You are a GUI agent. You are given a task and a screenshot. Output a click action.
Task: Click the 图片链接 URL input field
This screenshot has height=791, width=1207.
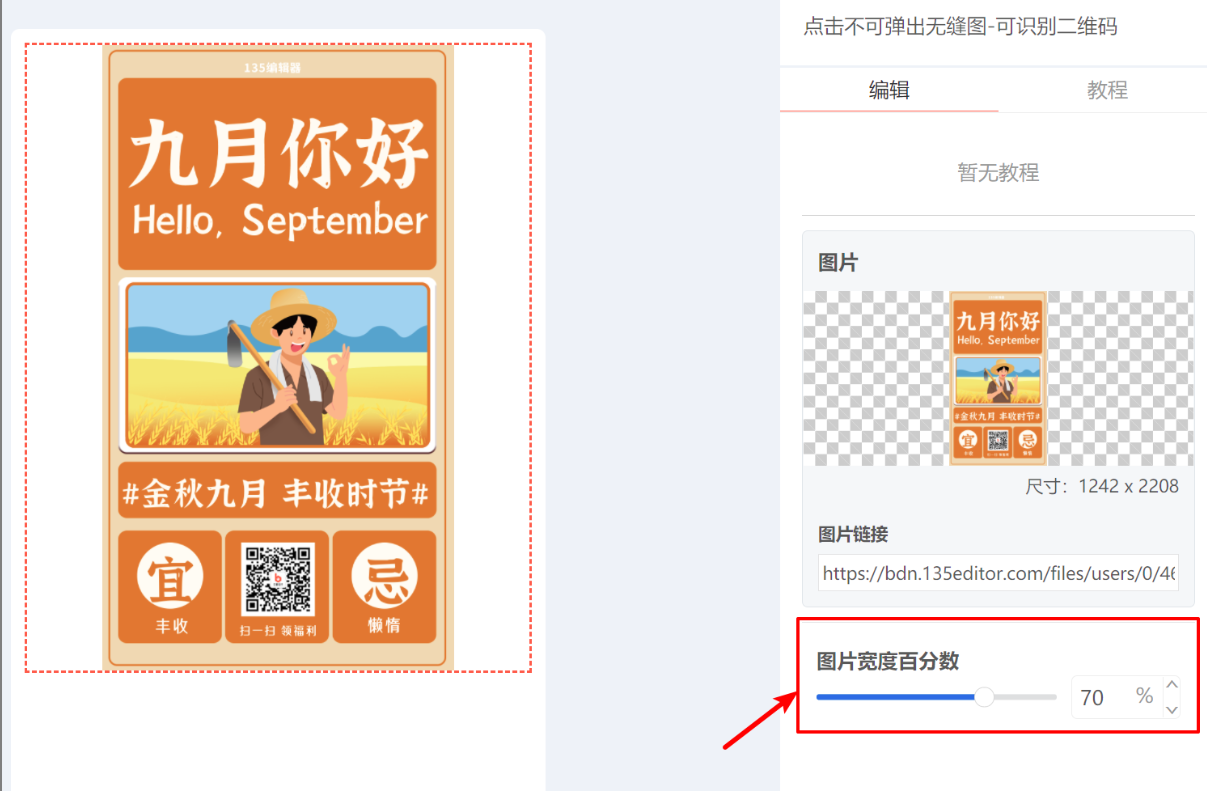[998, 573]
